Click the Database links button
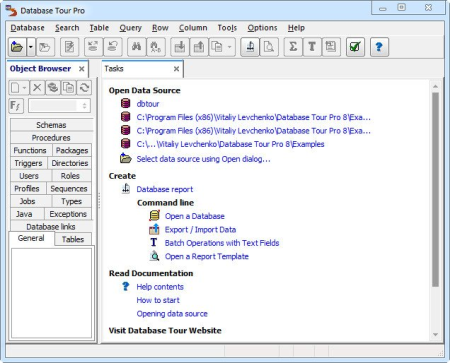Screen dimensions: 450x363 51,227
